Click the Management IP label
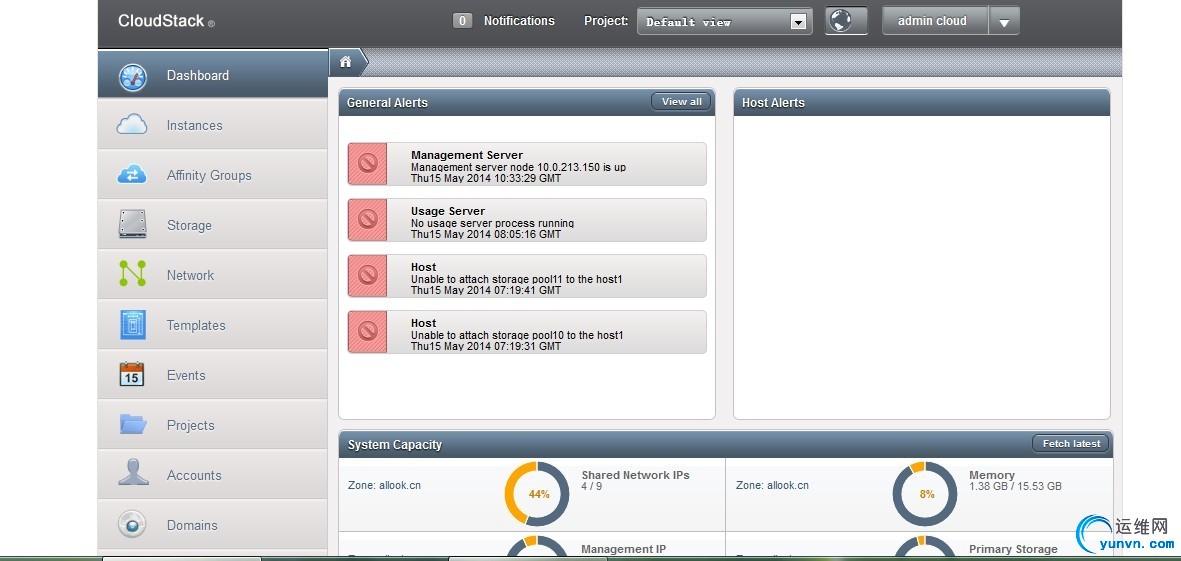 pos(624,549)
